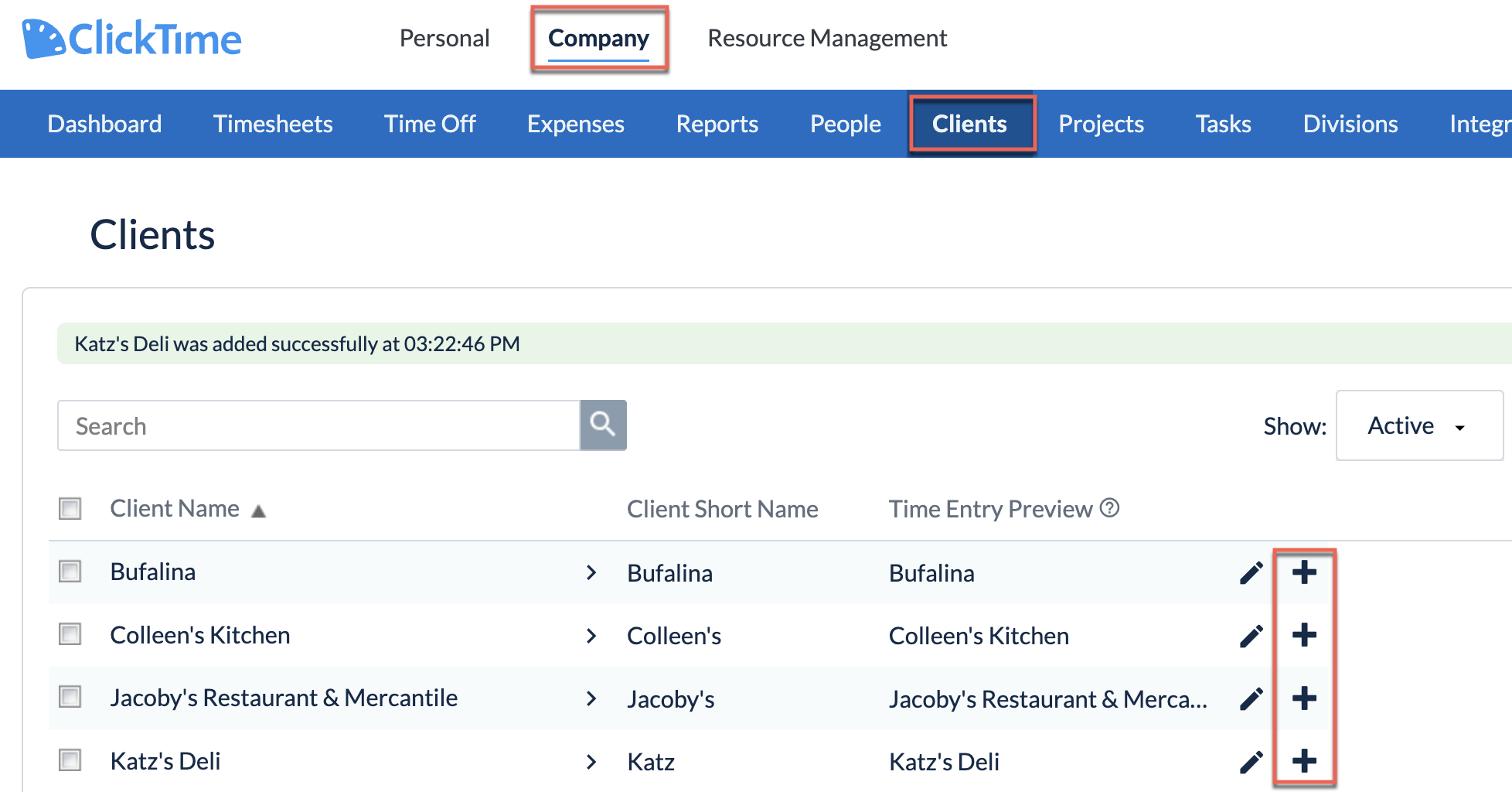Open Timesheets section
This screenshot has height=792, width=1512.
[x=273, y=124]
